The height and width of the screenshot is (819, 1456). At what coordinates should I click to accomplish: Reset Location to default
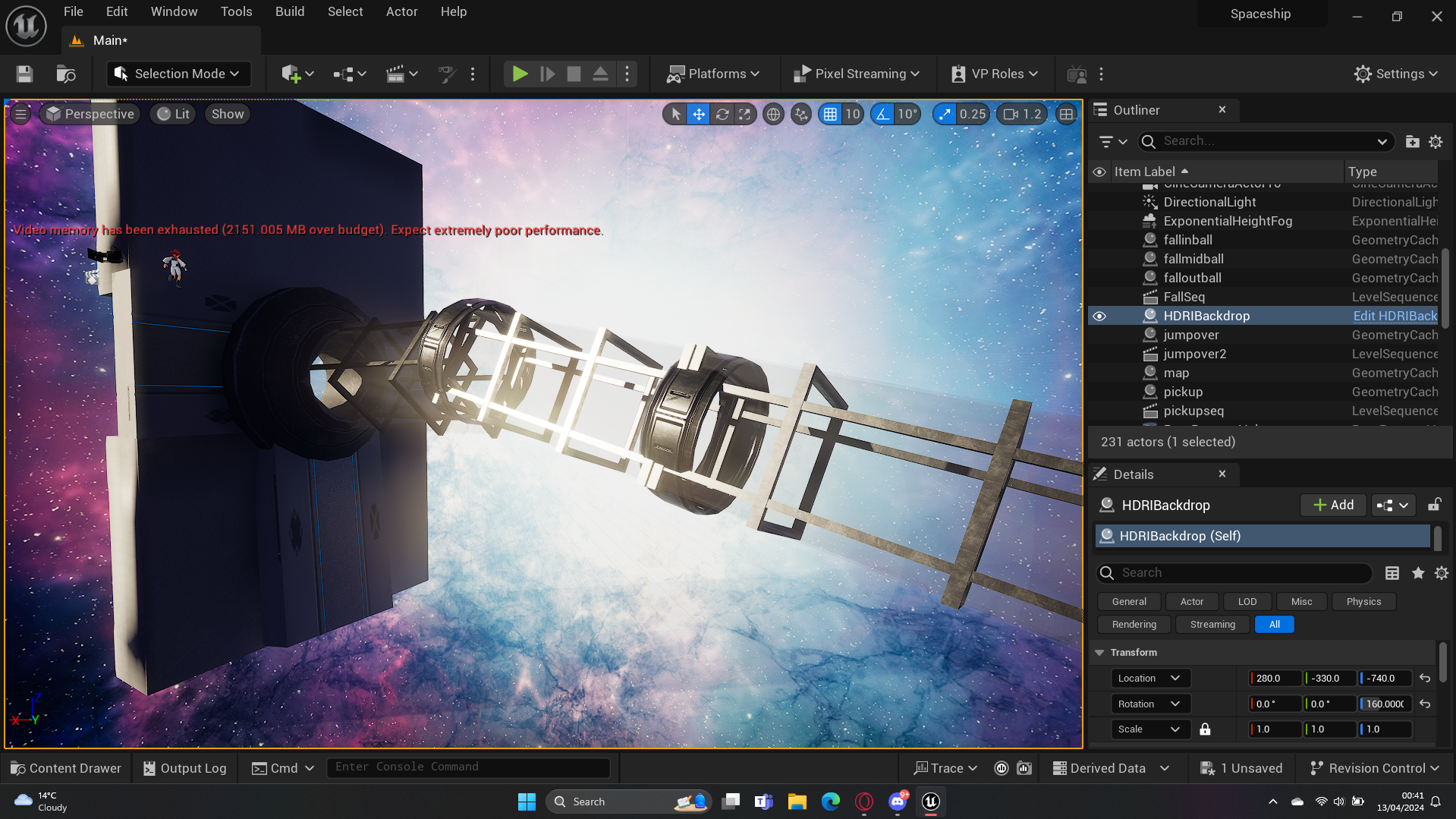tap(1425, 679)
